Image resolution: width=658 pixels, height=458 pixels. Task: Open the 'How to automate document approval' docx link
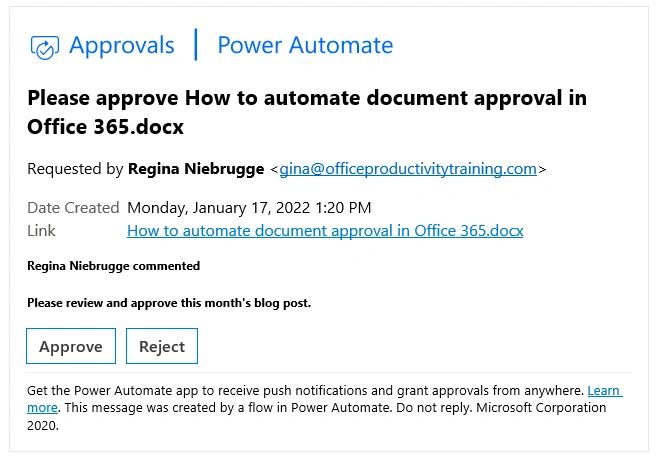pyautogui.click(x=325, y=231)
